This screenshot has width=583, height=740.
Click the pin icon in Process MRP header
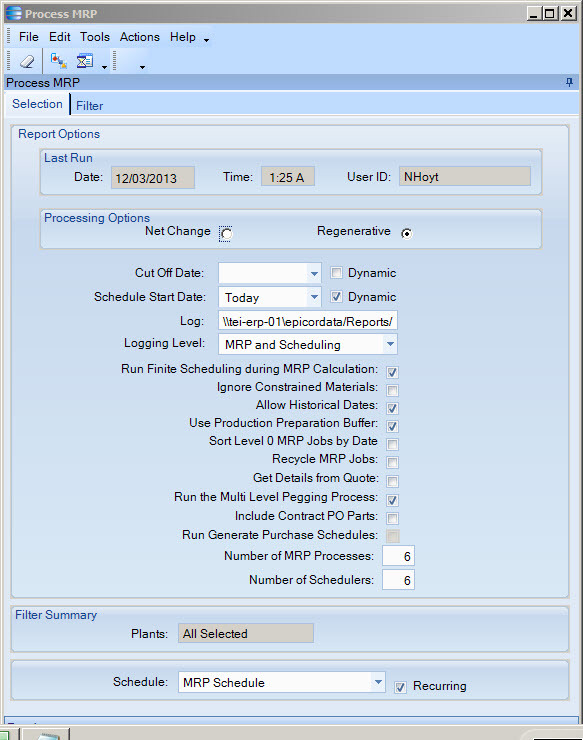[569, 83]
